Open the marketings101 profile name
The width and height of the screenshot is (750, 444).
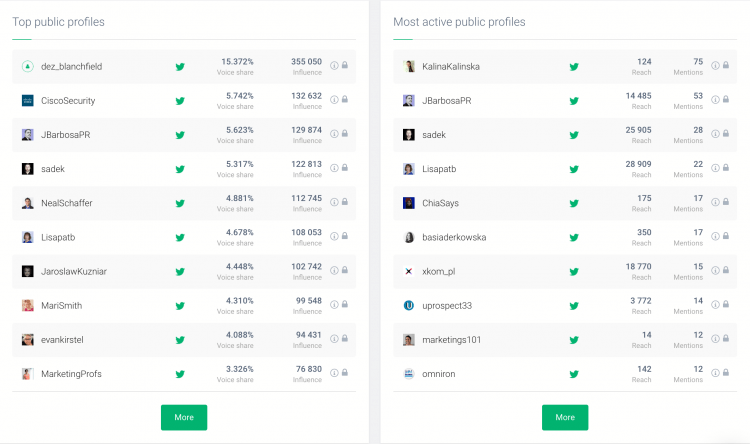(x=451, y=340)
